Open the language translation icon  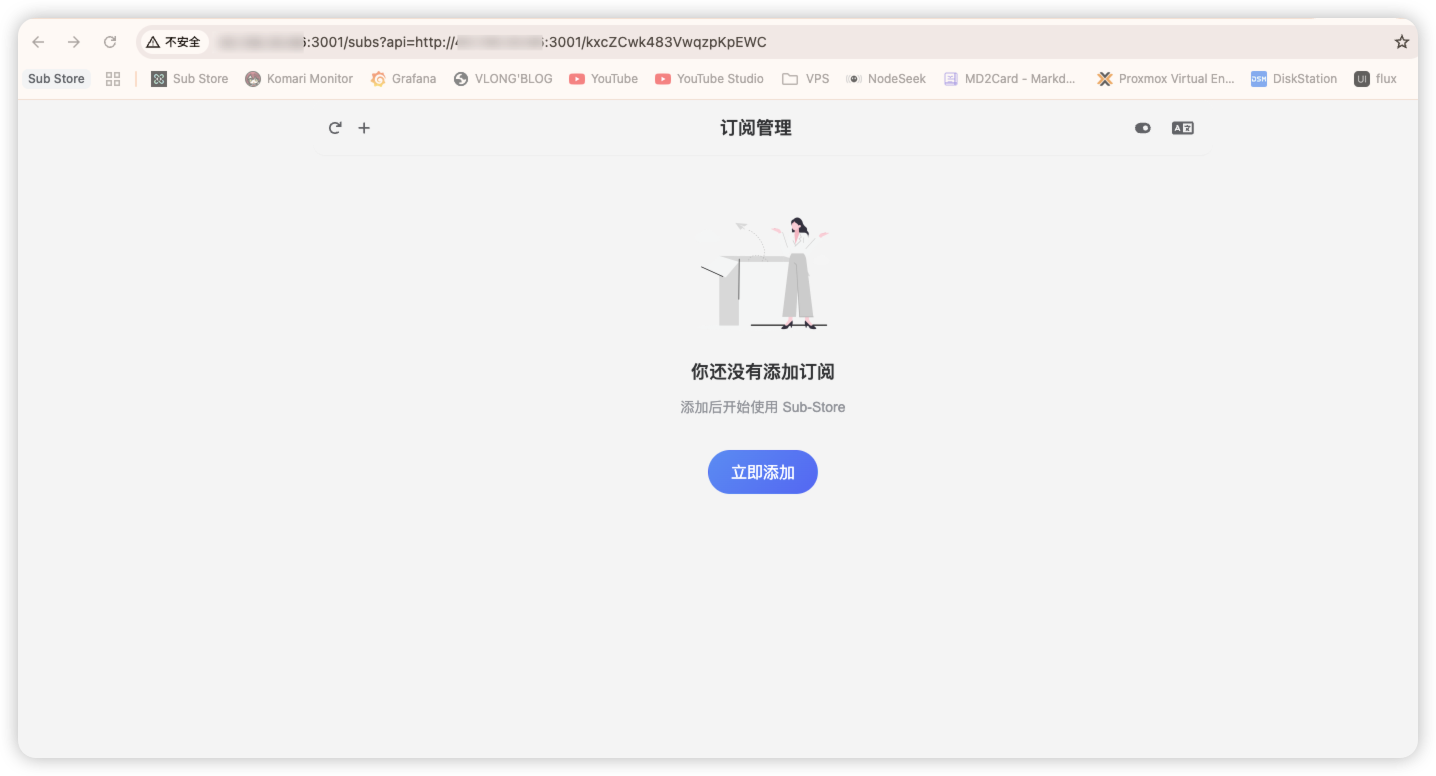pos(1182,128)
